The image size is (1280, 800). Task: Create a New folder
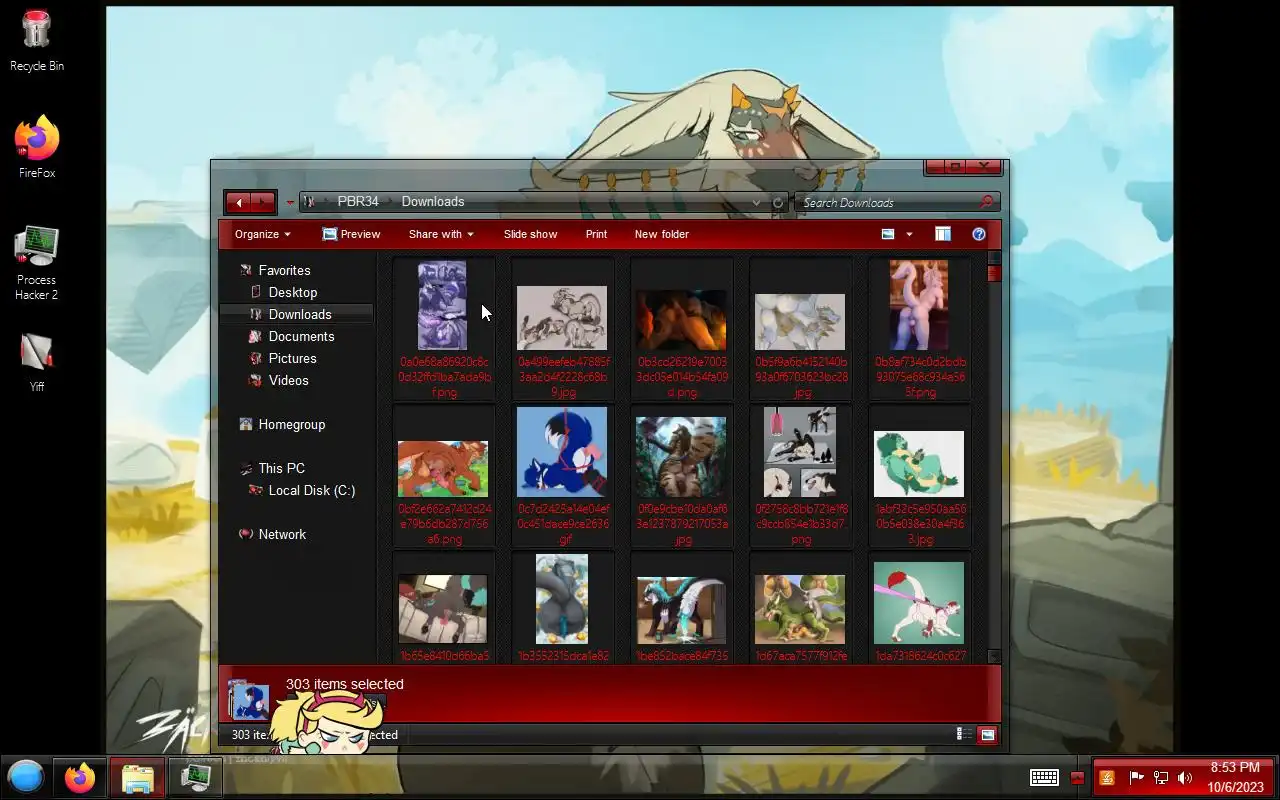[661, 234]
